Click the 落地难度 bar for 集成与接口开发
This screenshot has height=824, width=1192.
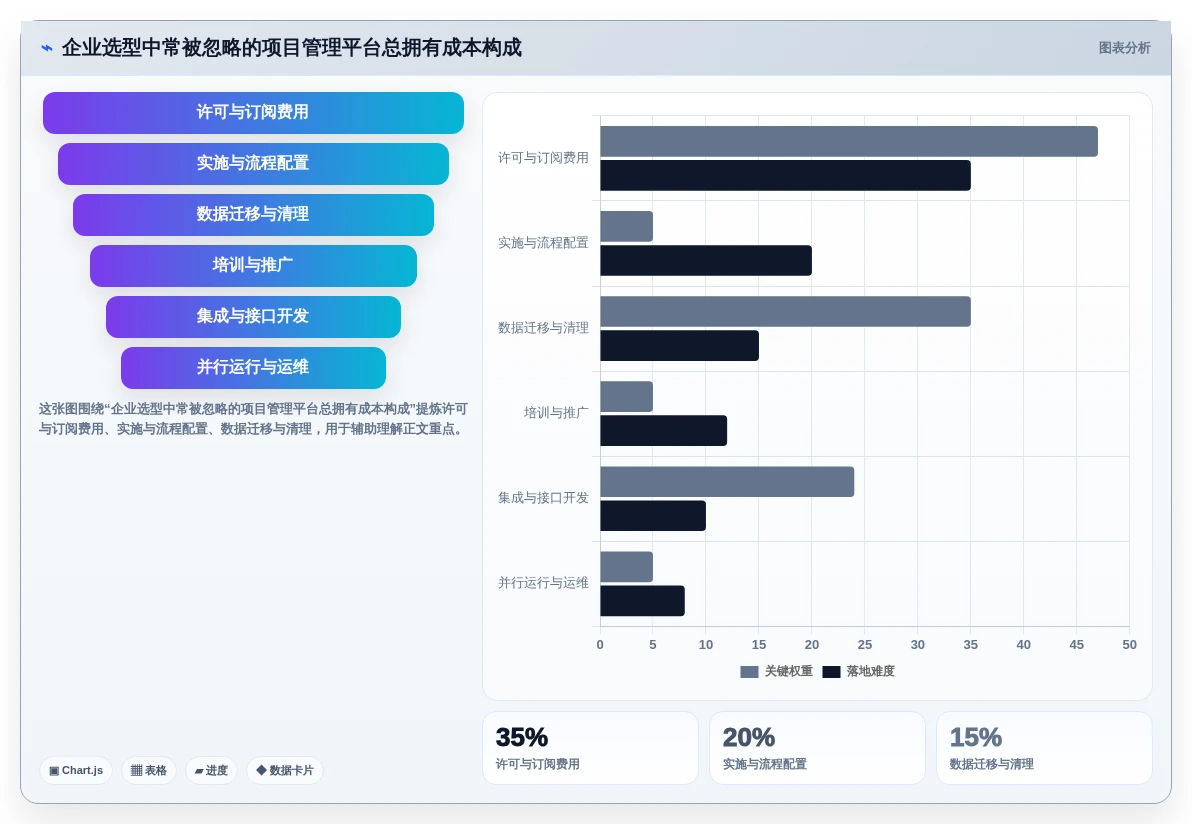click(653, 515)
